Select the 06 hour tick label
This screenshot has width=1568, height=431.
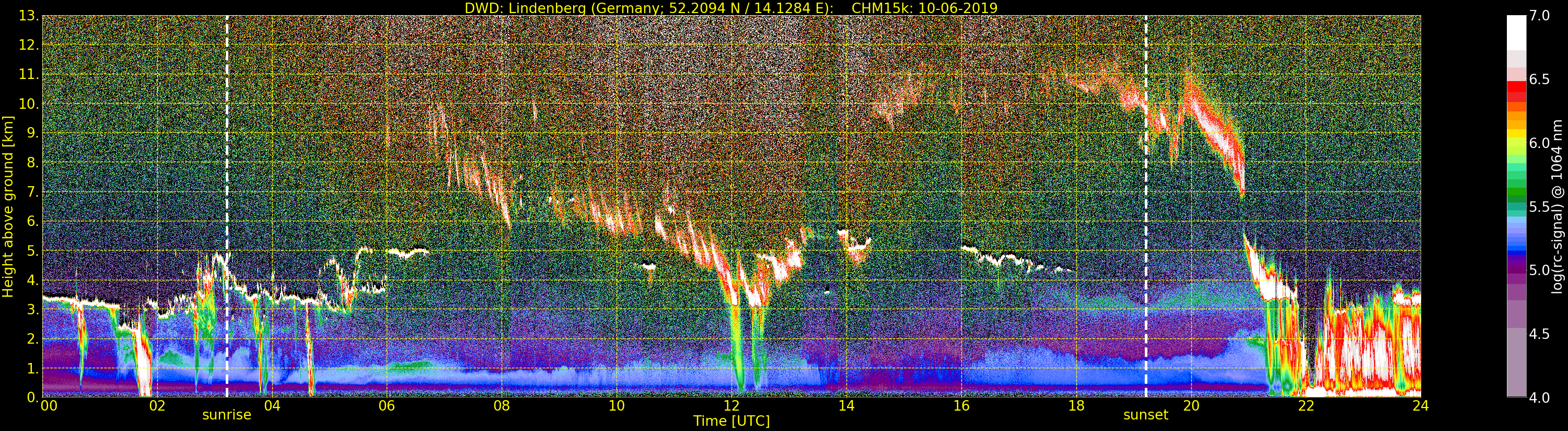click(x=387, y=405)
